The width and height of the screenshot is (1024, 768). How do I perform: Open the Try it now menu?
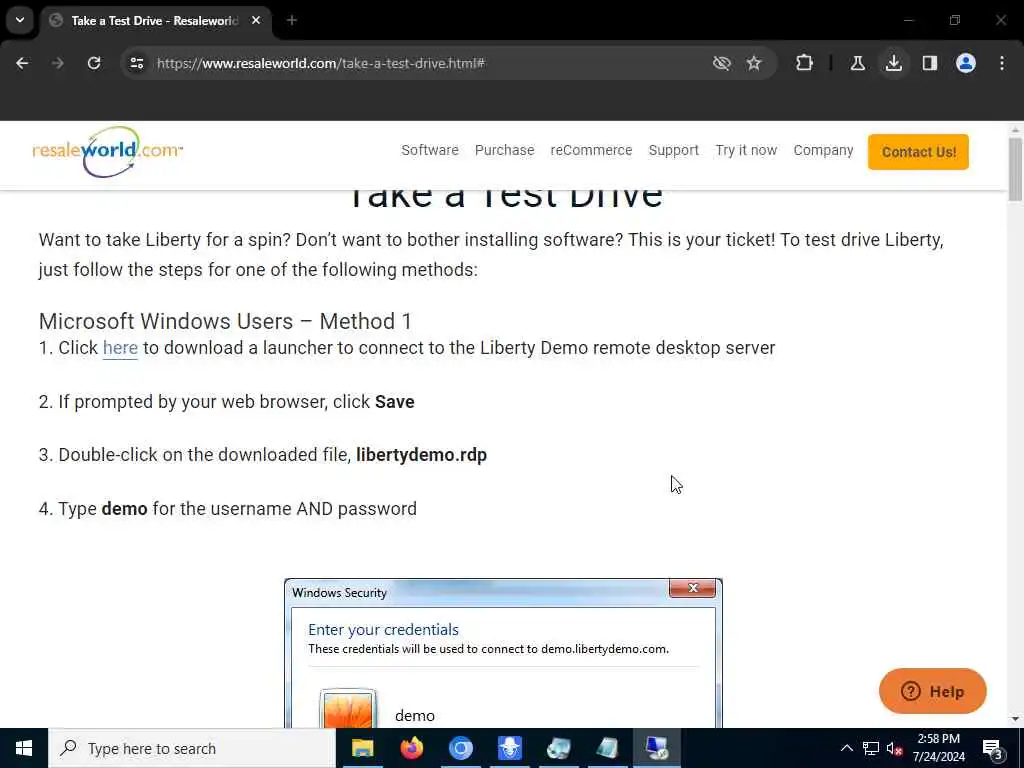(x=746, y=150)
